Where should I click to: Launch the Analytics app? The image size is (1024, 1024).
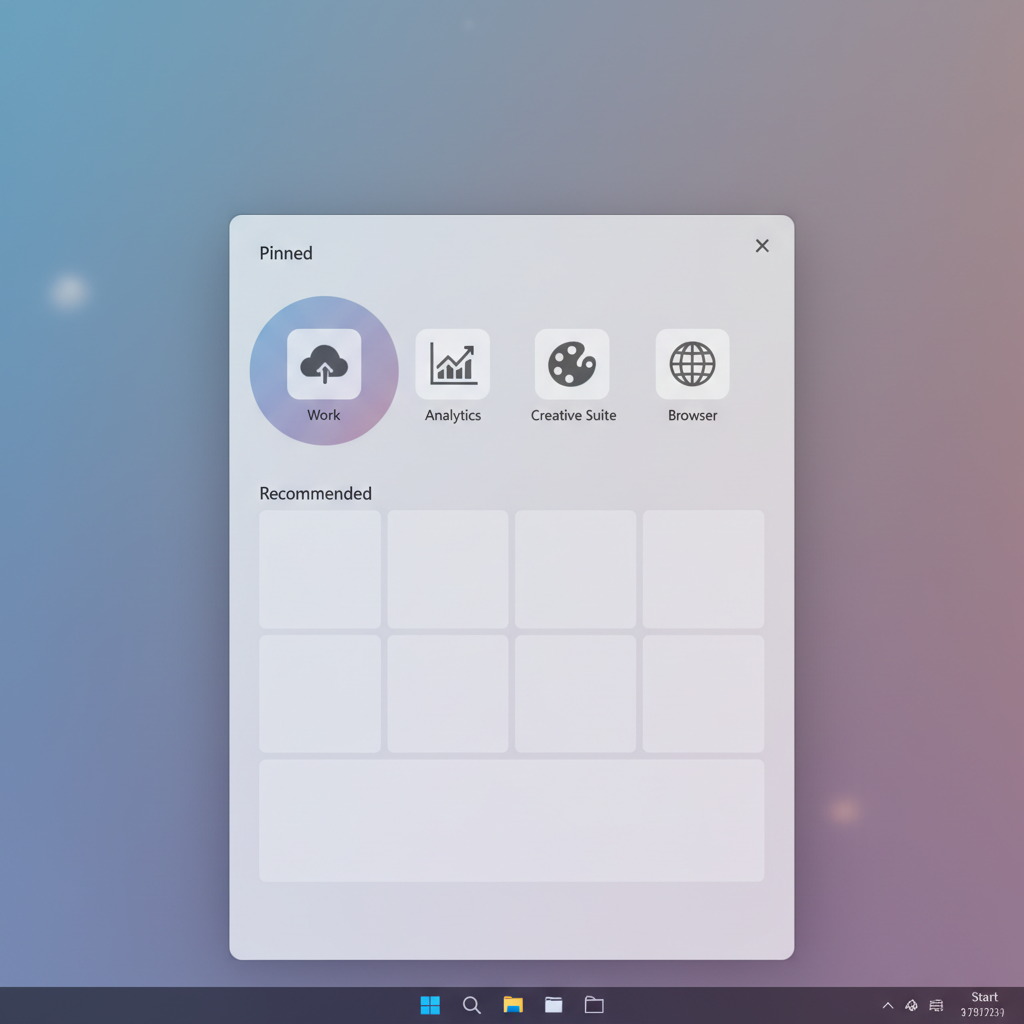(452, 363)
